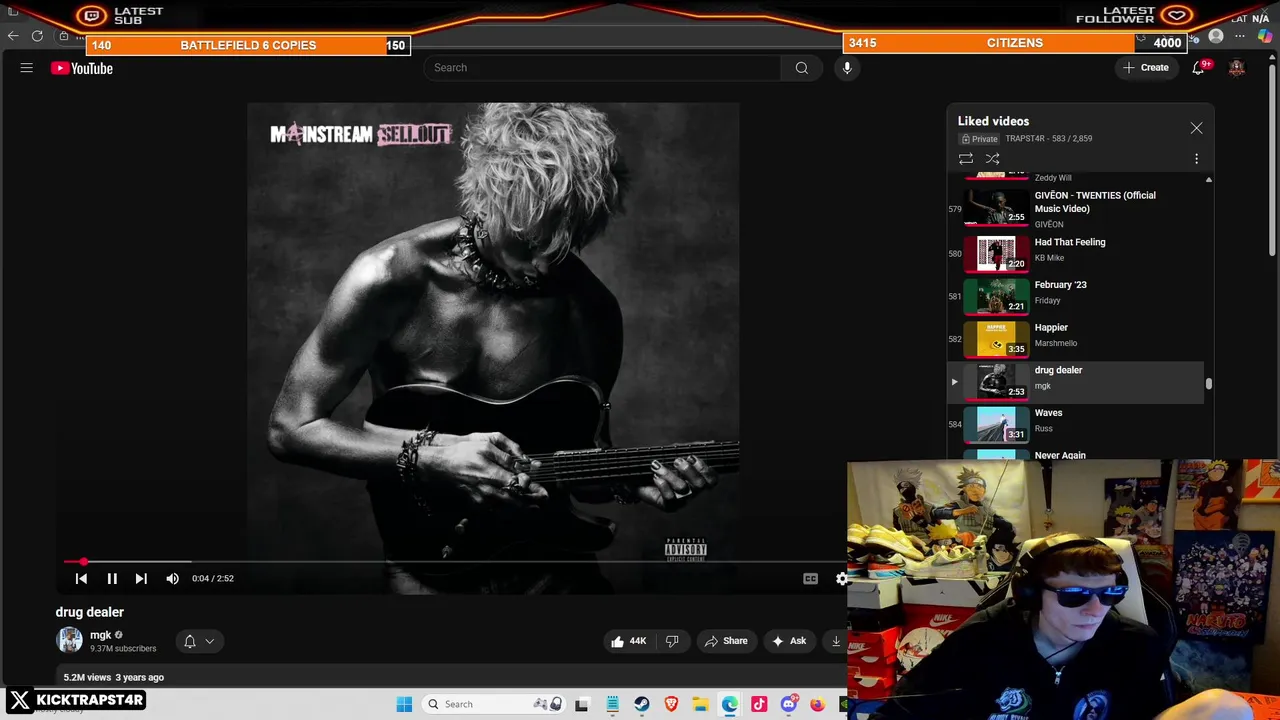The width and height of the screenshot is (1280, 720).
Task: Switch to Microsoft Edge in the taskbar
Action: coord(730,704)
